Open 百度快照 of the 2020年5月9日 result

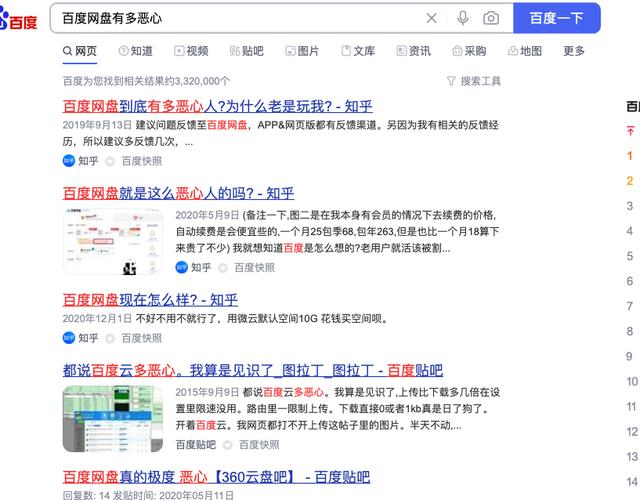[254, 267]
